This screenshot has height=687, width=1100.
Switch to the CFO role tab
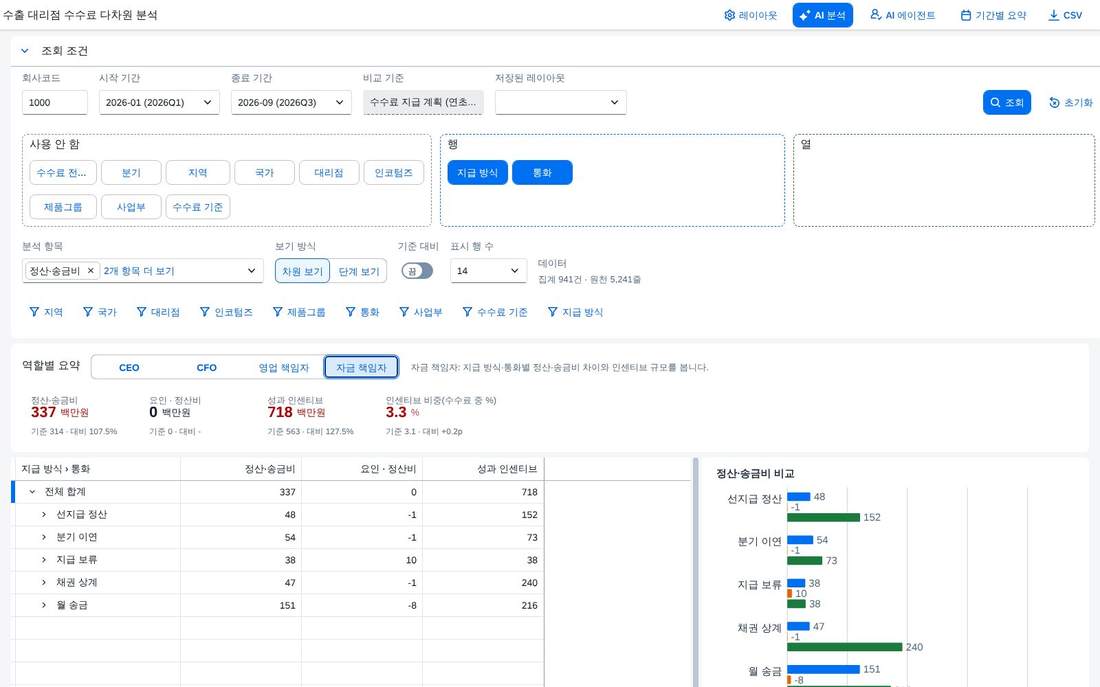coord(206,368)
